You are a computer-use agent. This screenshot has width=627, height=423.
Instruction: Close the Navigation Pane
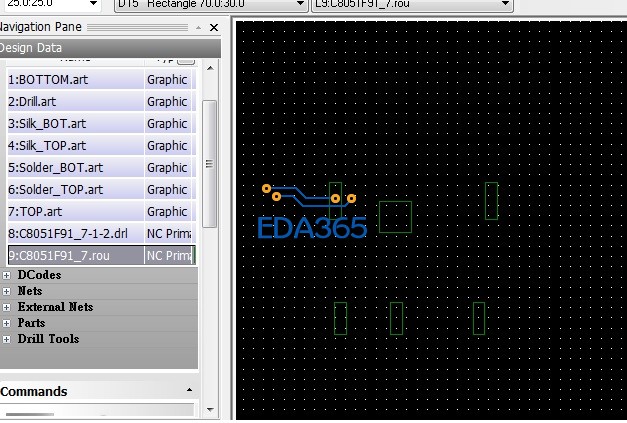(214, 28)
